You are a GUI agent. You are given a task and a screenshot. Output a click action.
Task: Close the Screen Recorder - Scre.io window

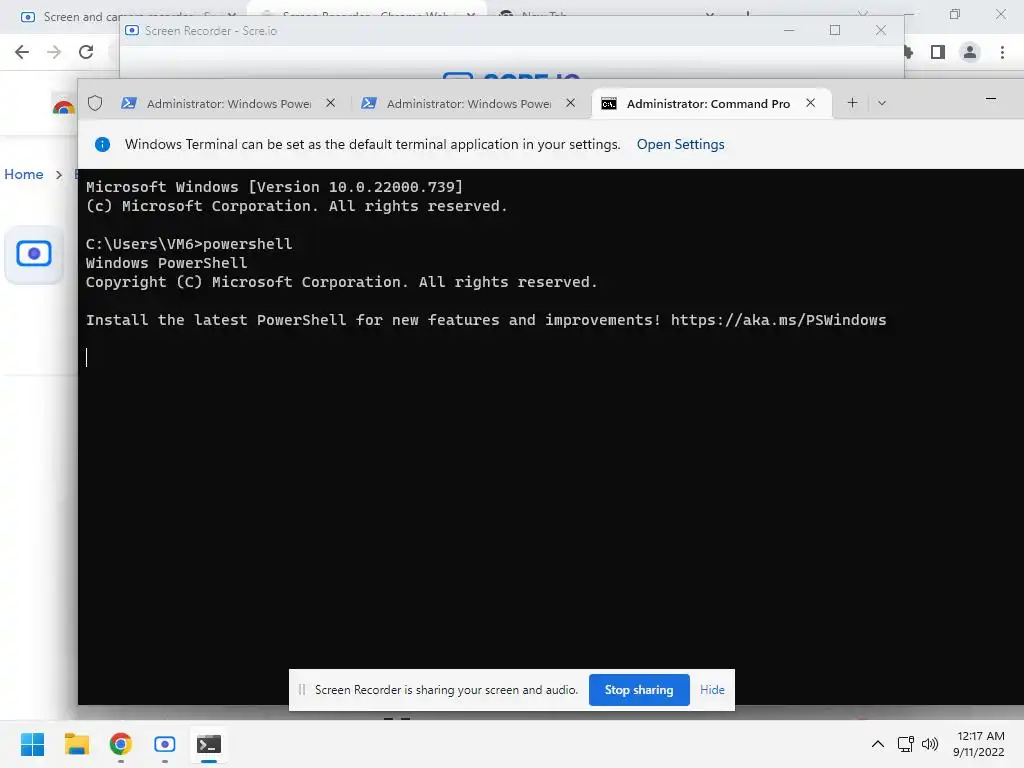tap(881, 31)
